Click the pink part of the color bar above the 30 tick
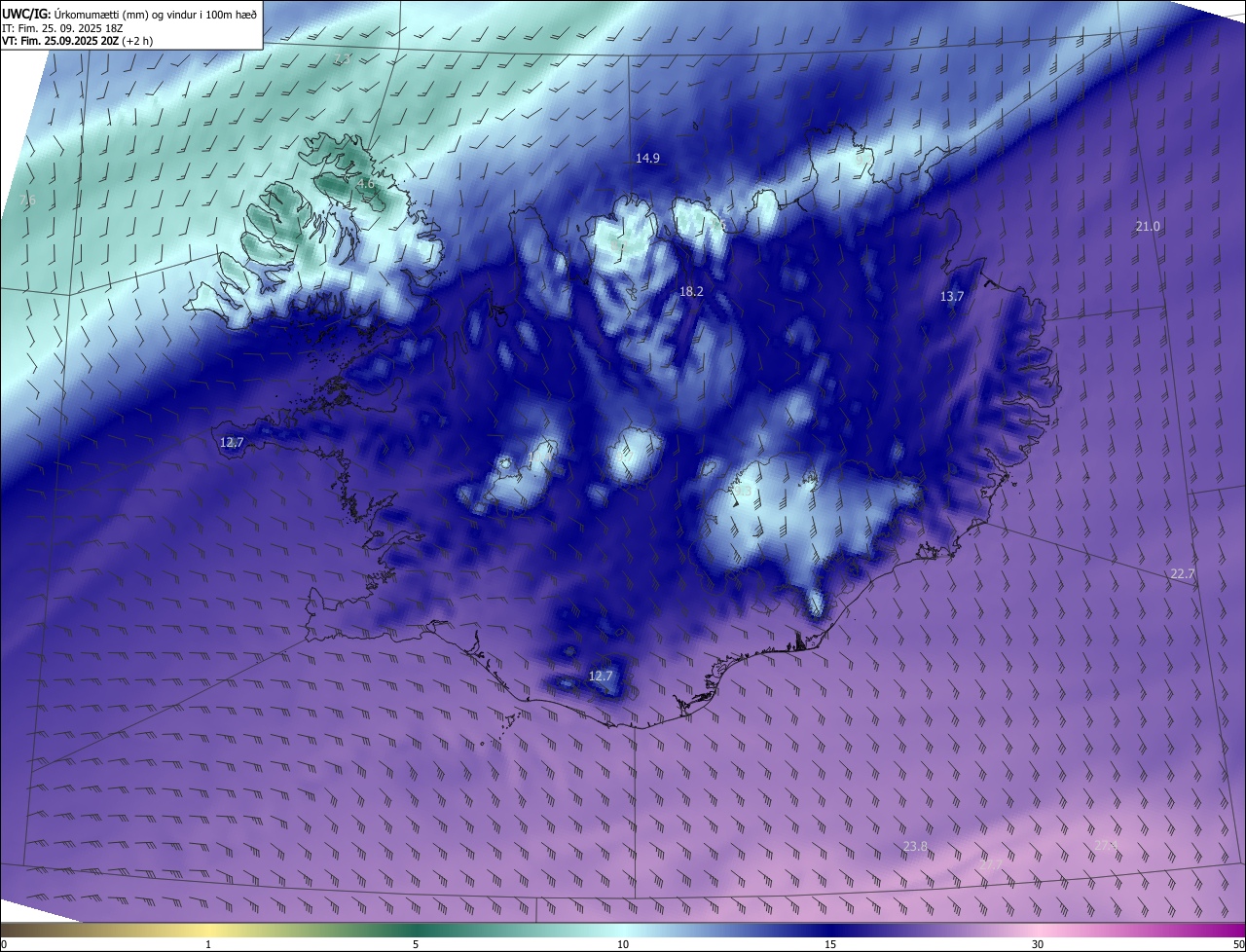Image resolution: width=1246 pixels, height=952 pixels. click(1038, 930)
